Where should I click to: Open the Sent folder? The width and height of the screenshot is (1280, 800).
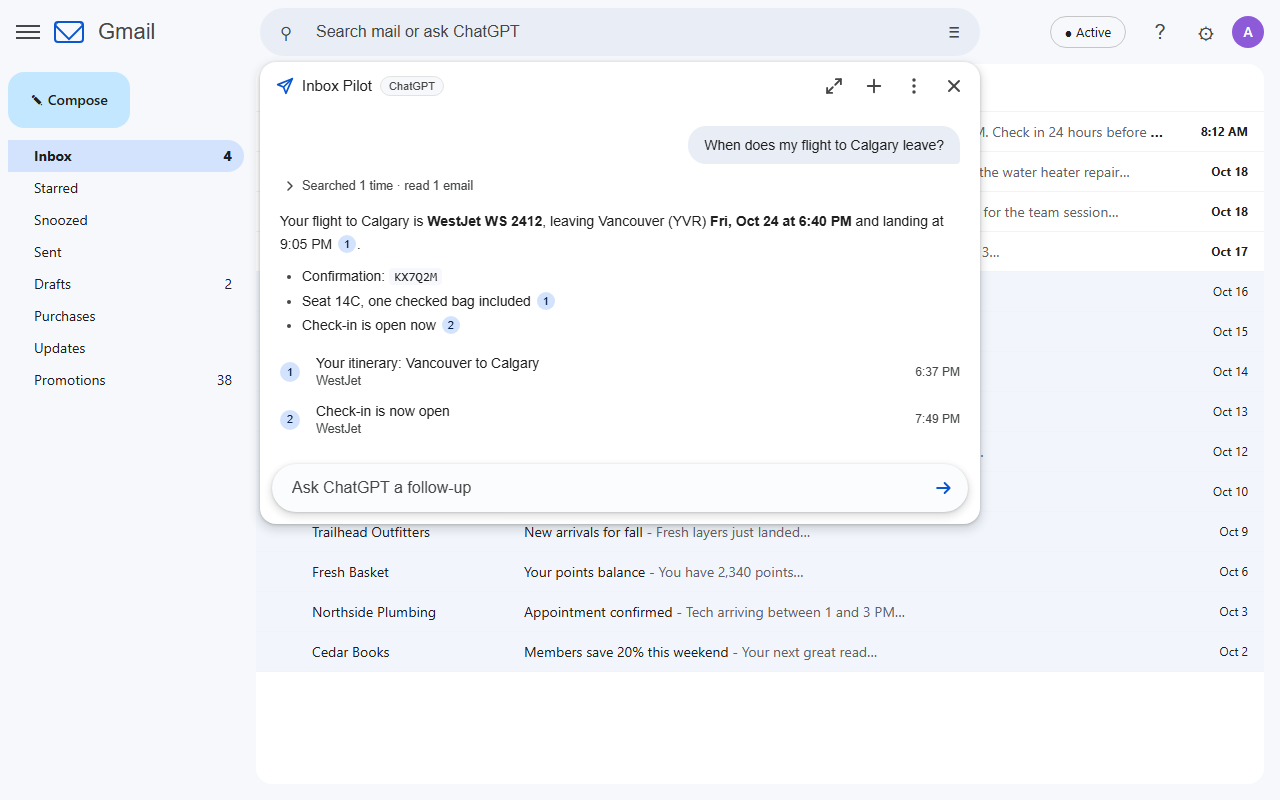coord(126,252)
